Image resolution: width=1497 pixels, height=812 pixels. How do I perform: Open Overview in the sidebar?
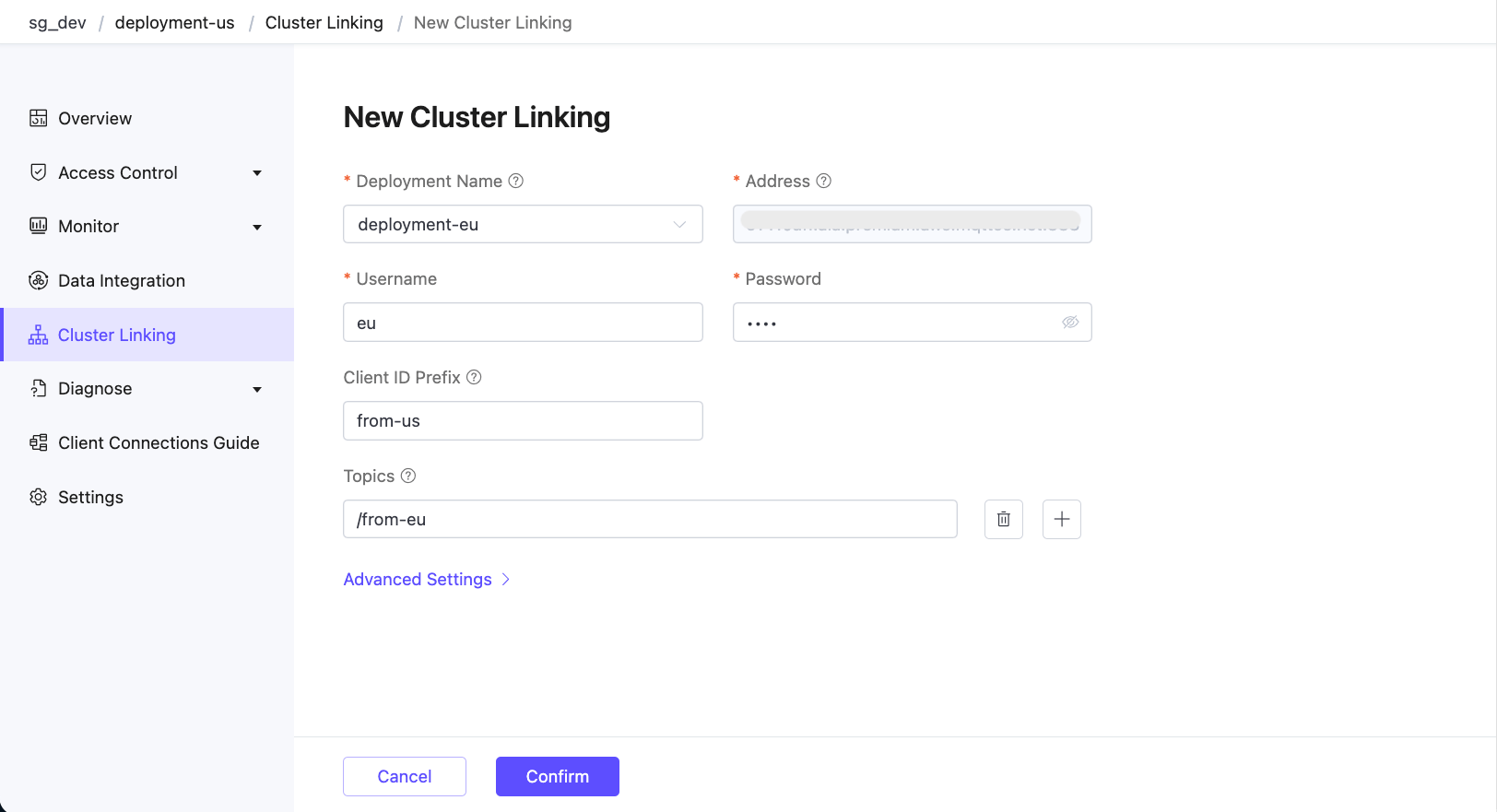point(147,118)
